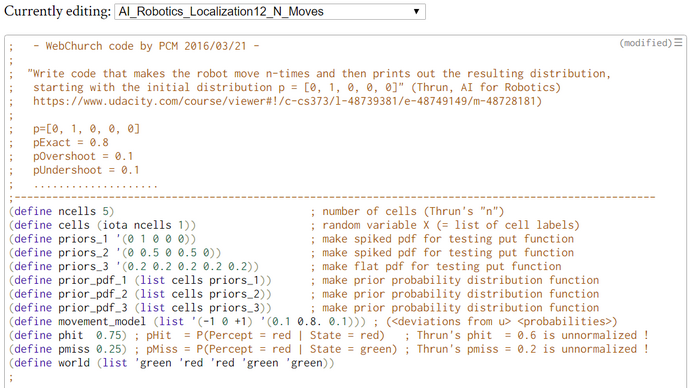
Task: Click the 'define prior_pdf_3' code line
Action: 140,308
